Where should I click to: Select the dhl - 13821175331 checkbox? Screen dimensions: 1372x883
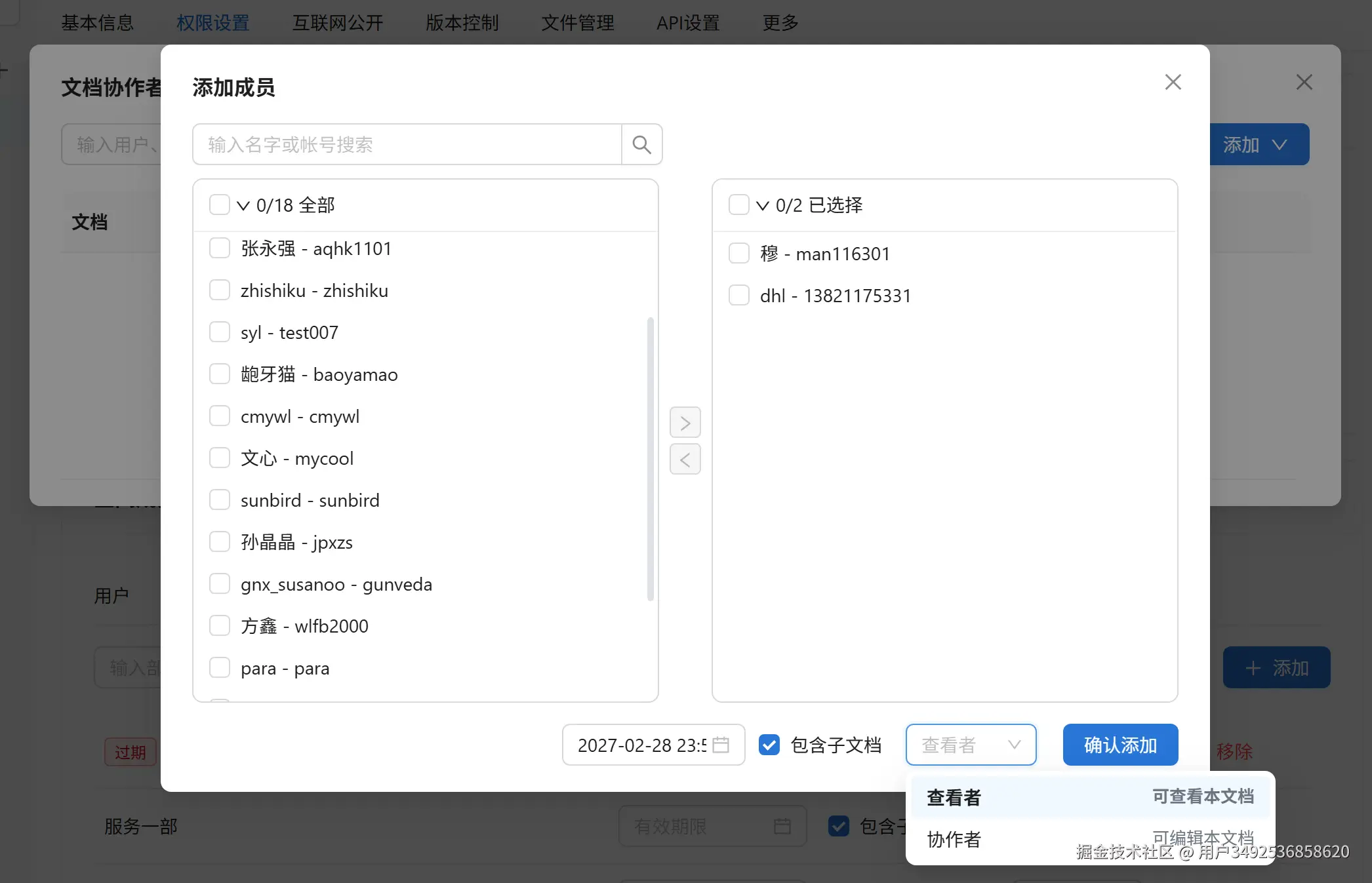(739, 296)
